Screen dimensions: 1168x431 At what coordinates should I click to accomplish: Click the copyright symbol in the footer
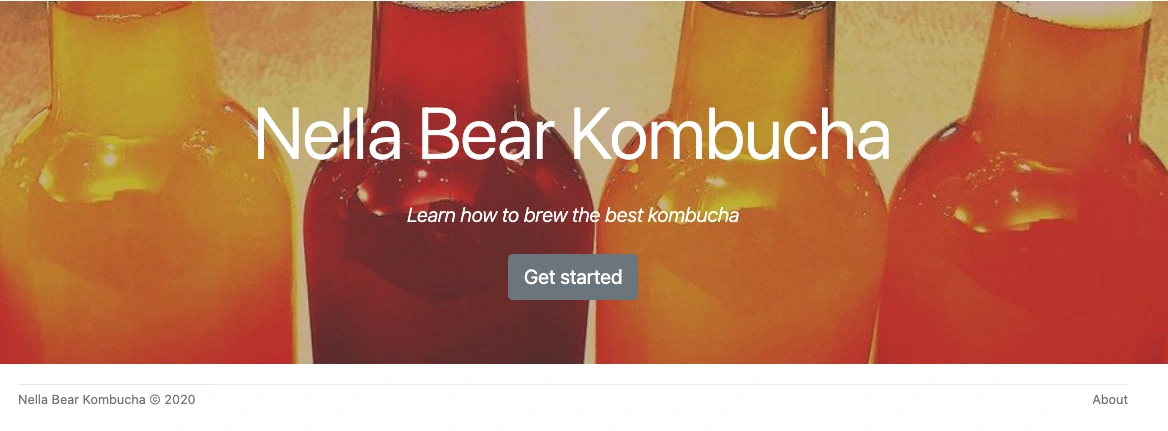tap(155, 400)
